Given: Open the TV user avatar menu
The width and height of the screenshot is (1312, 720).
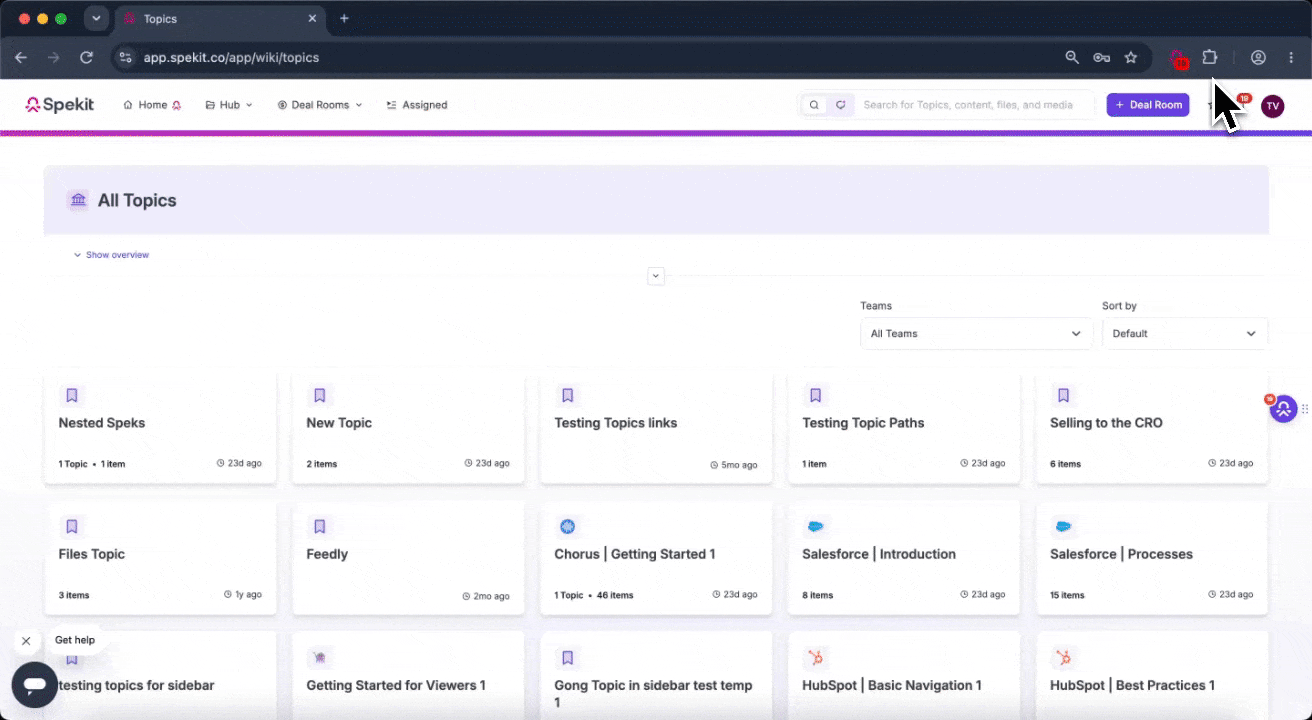Looking at the screenshot, I should pos(1272,106).
